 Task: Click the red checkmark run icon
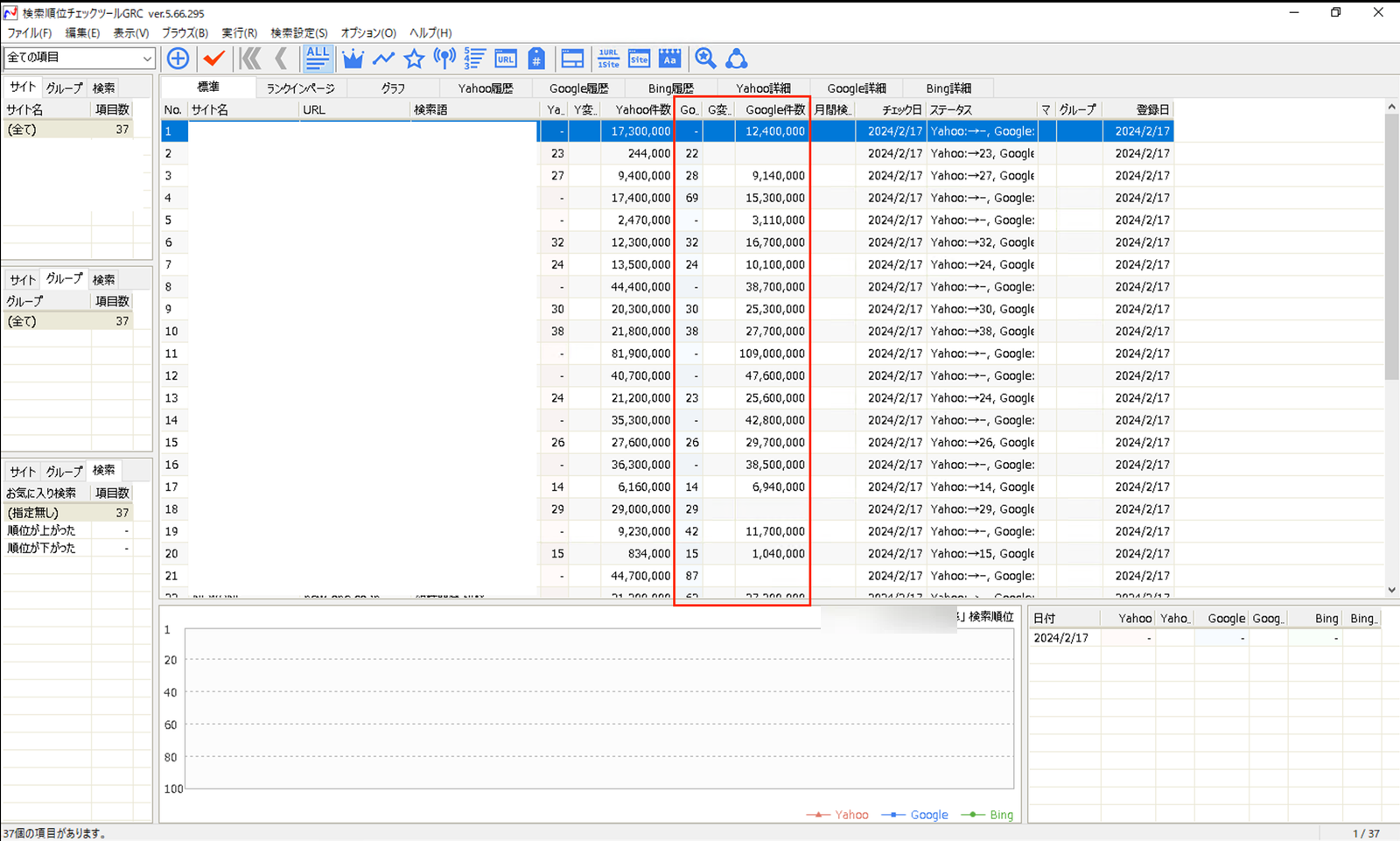(213, 59)
